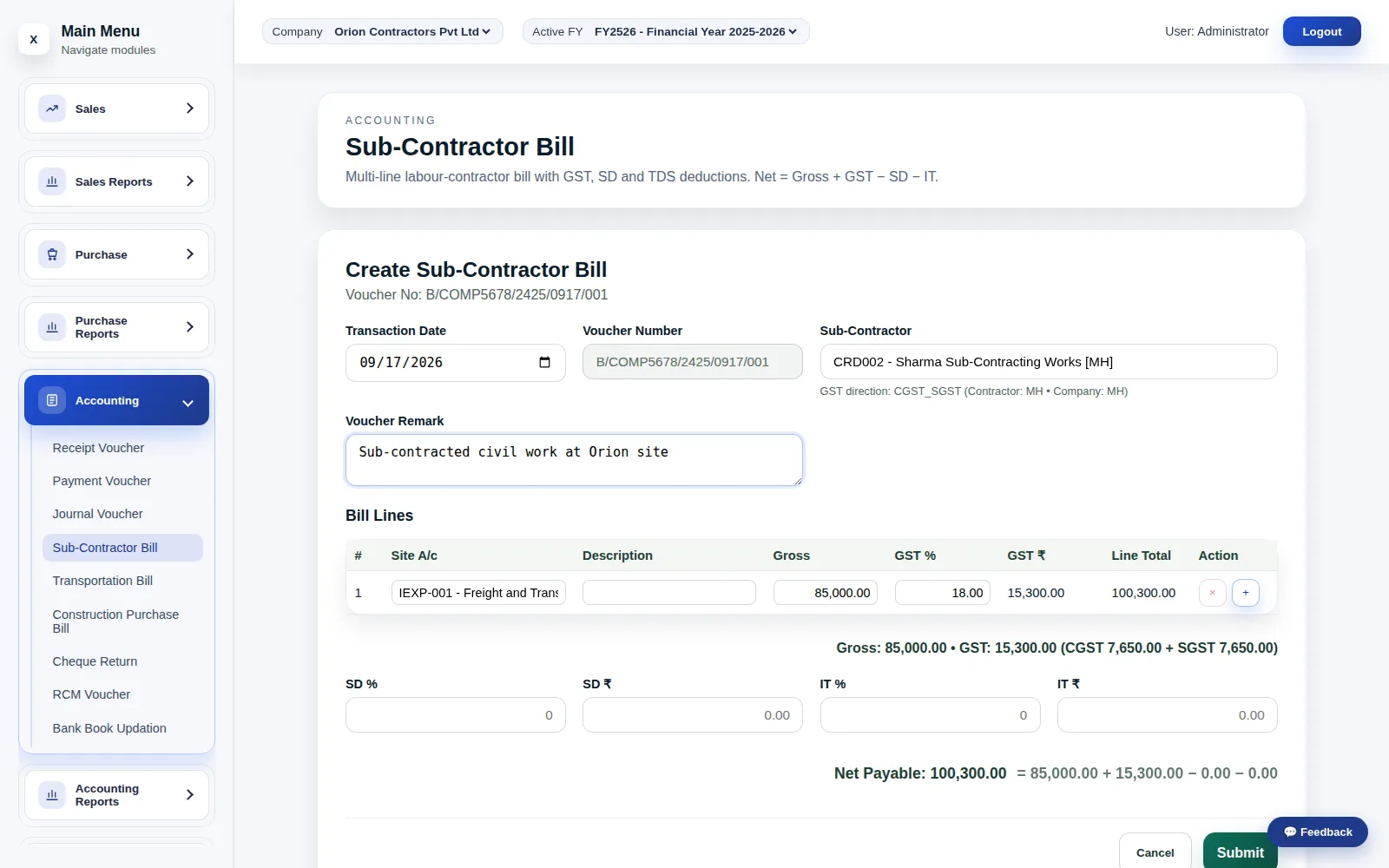Viewport: 1389px width, 868px height.
Task: Open Payment Voucher page
Action: click(122, 481)
